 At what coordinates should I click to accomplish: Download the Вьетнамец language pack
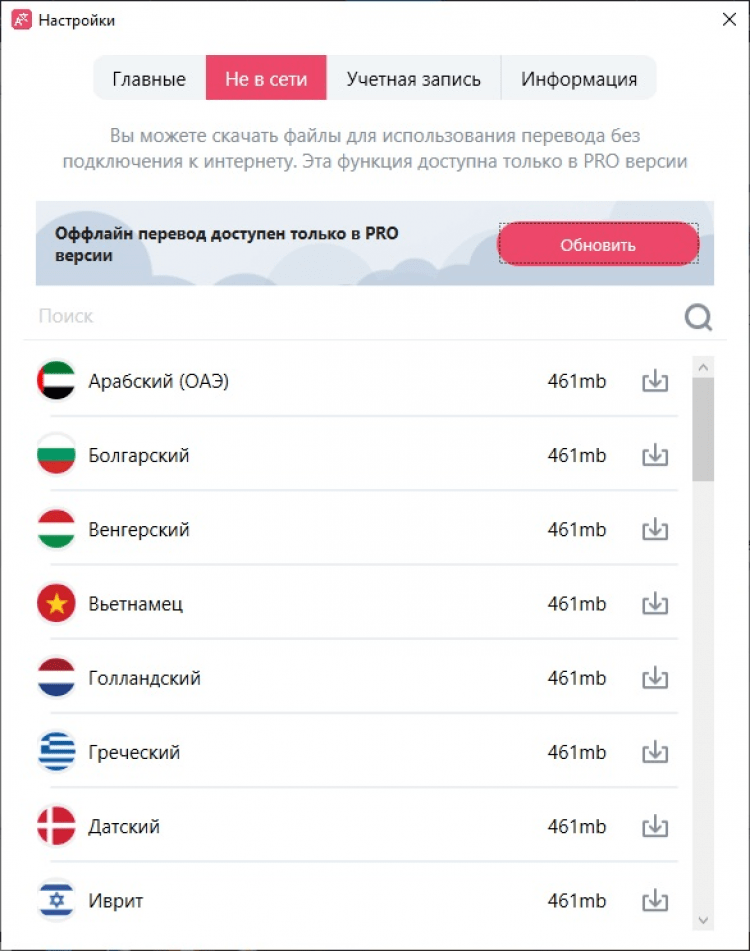click(x=655, y=603)
